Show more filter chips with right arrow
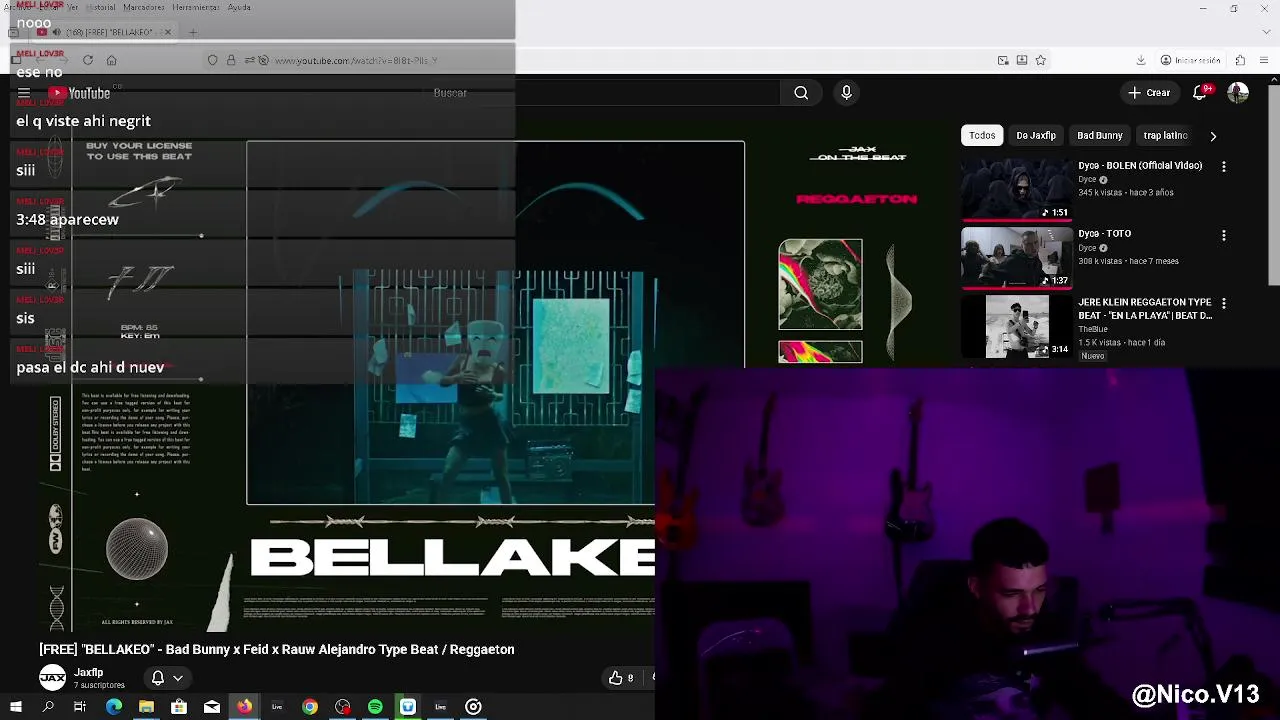Screen dimensions: 1280x720 tap(1213, 136)
